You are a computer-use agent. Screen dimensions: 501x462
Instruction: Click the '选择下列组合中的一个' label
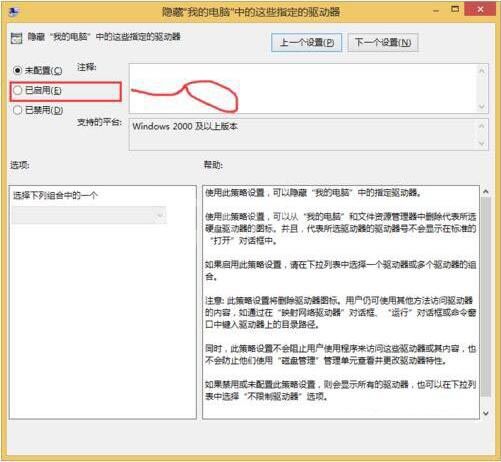point(55,195)
